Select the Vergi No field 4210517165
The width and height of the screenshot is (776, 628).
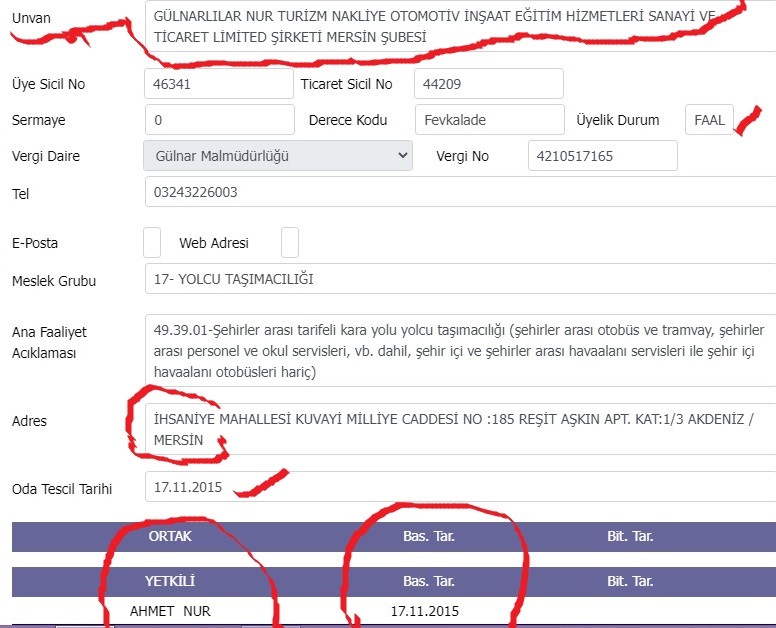(602, 155)
